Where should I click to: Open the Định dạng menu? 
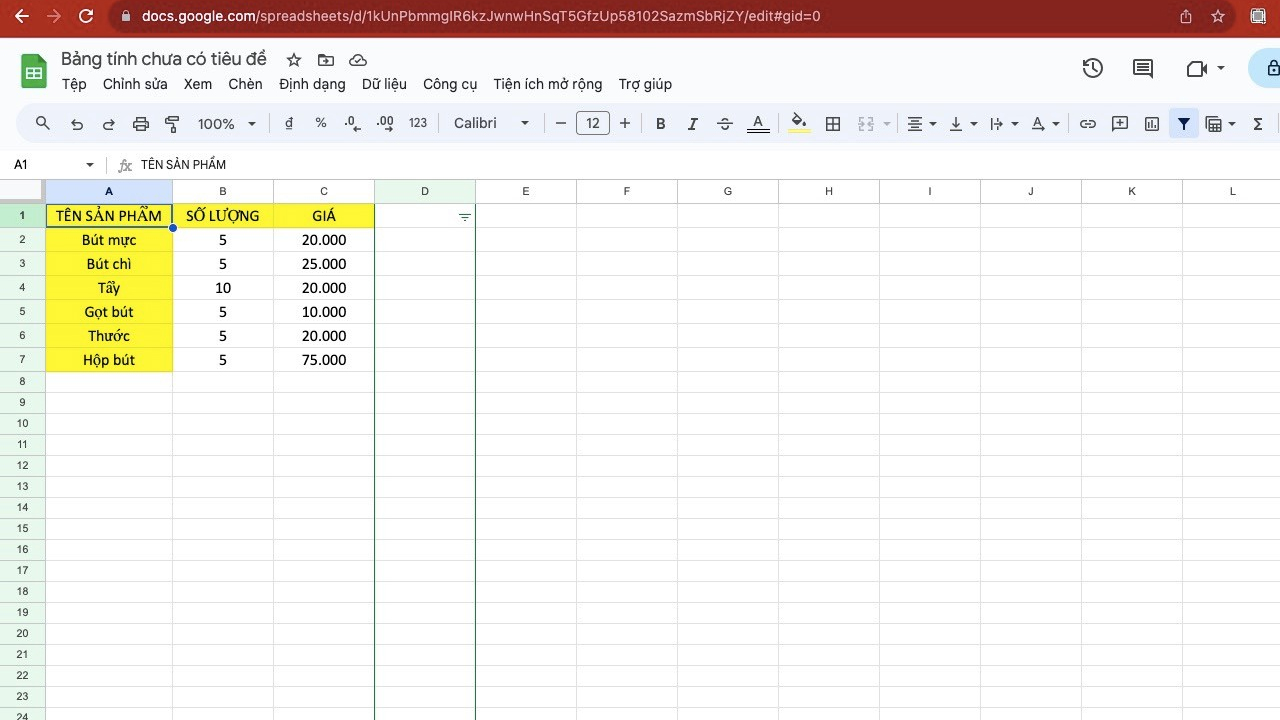coord(312,84)
